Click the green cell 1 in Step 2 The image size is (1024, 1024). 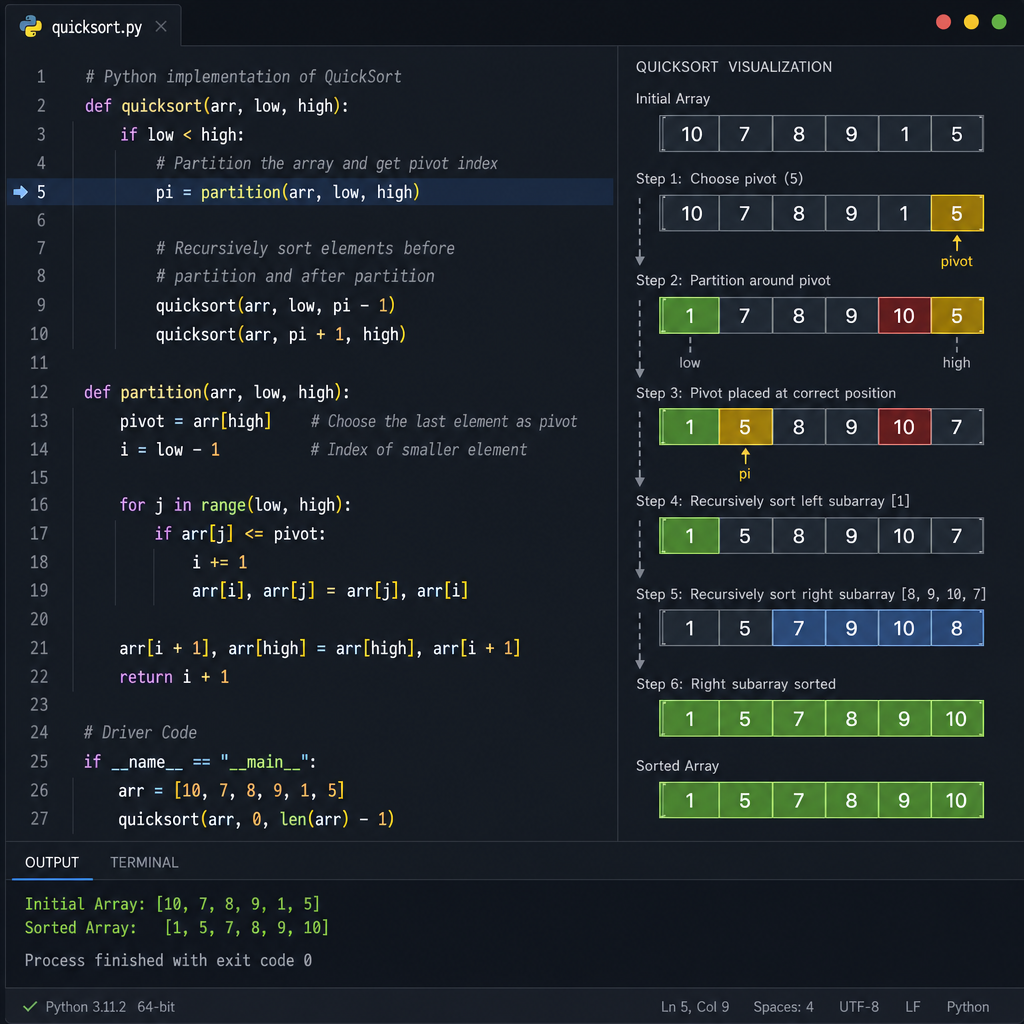point(690,315)
